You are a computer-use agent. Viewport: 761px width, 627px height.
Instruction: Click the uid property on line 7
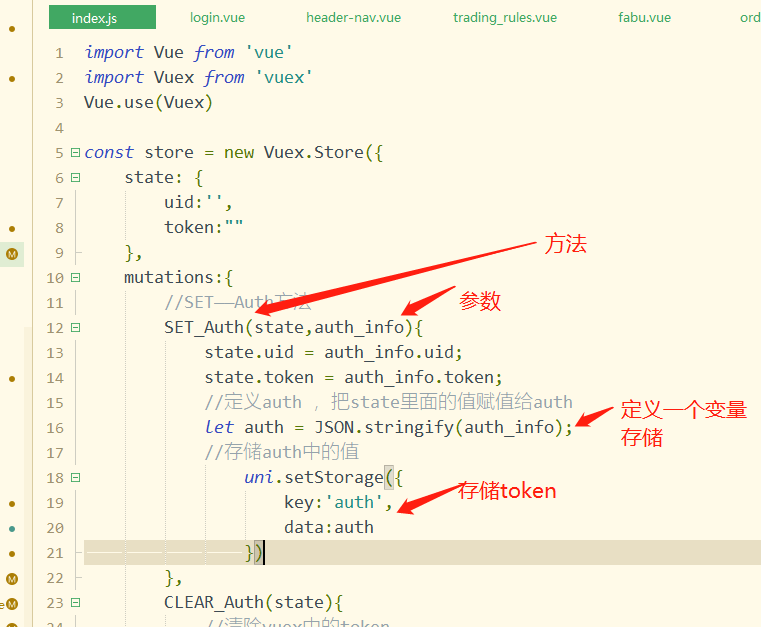click(178, 202)
